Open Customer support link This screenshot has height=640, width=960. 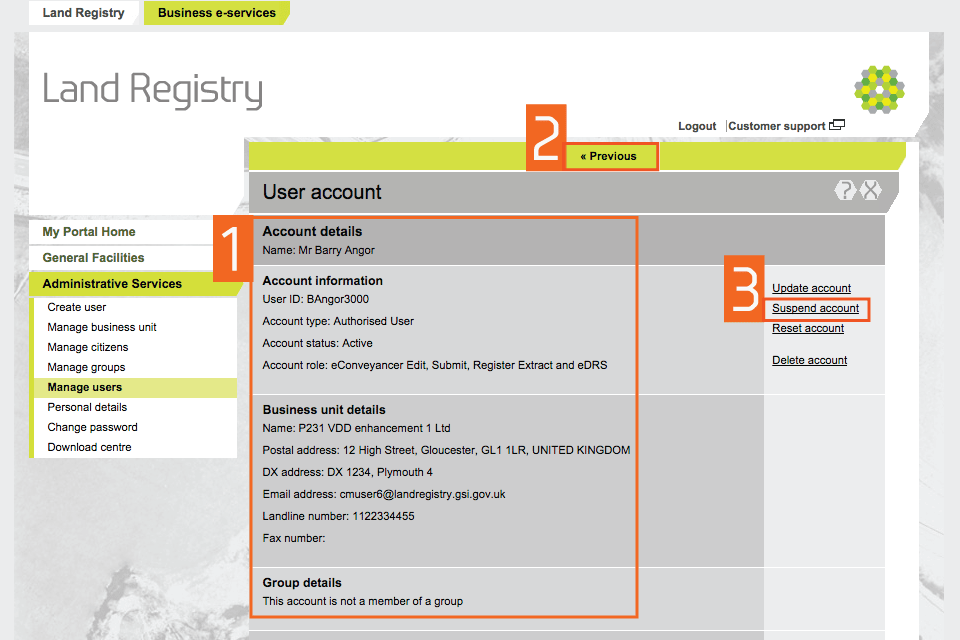pyautogui.click(x=776, y=126)
